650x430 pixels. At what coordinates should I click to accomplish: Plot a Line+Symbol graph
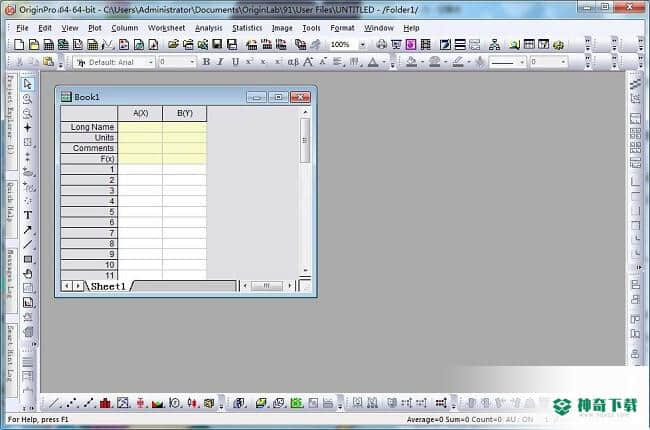88,403
